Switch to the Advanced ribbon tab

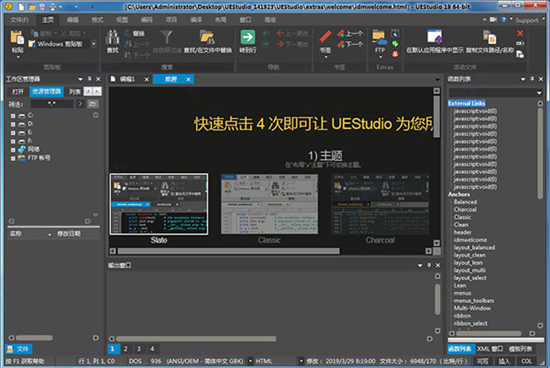[x=270, y=20]
